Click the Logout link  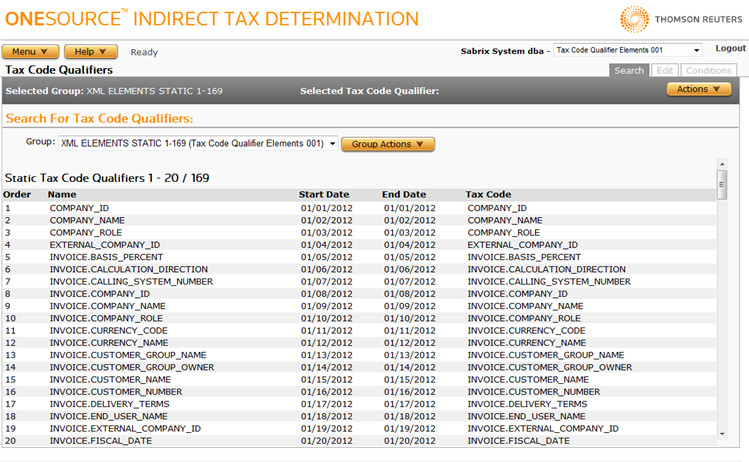coord(730,49)
